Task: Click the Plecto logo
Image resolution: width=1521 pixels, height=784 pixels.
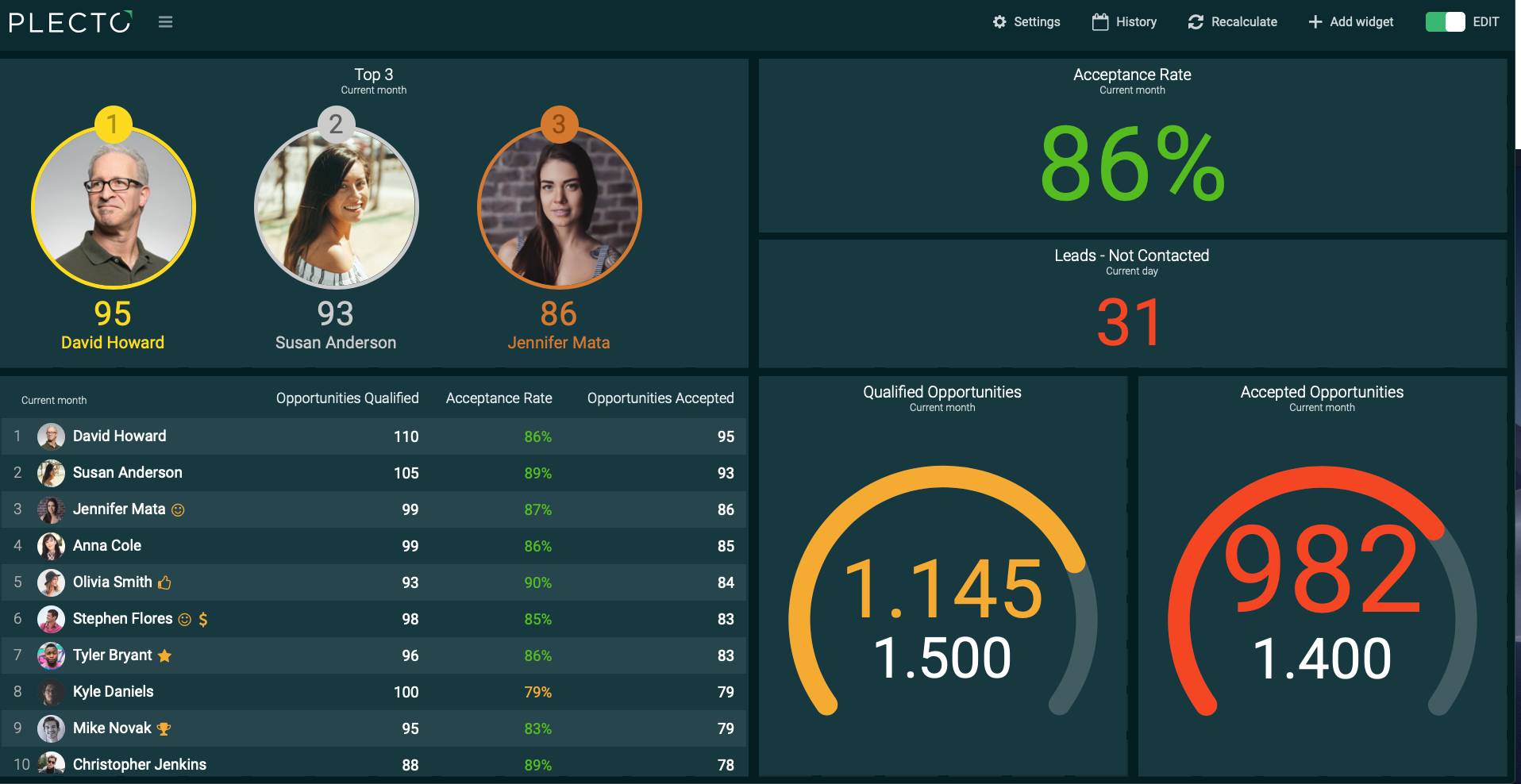Action: tap(70, 22)
